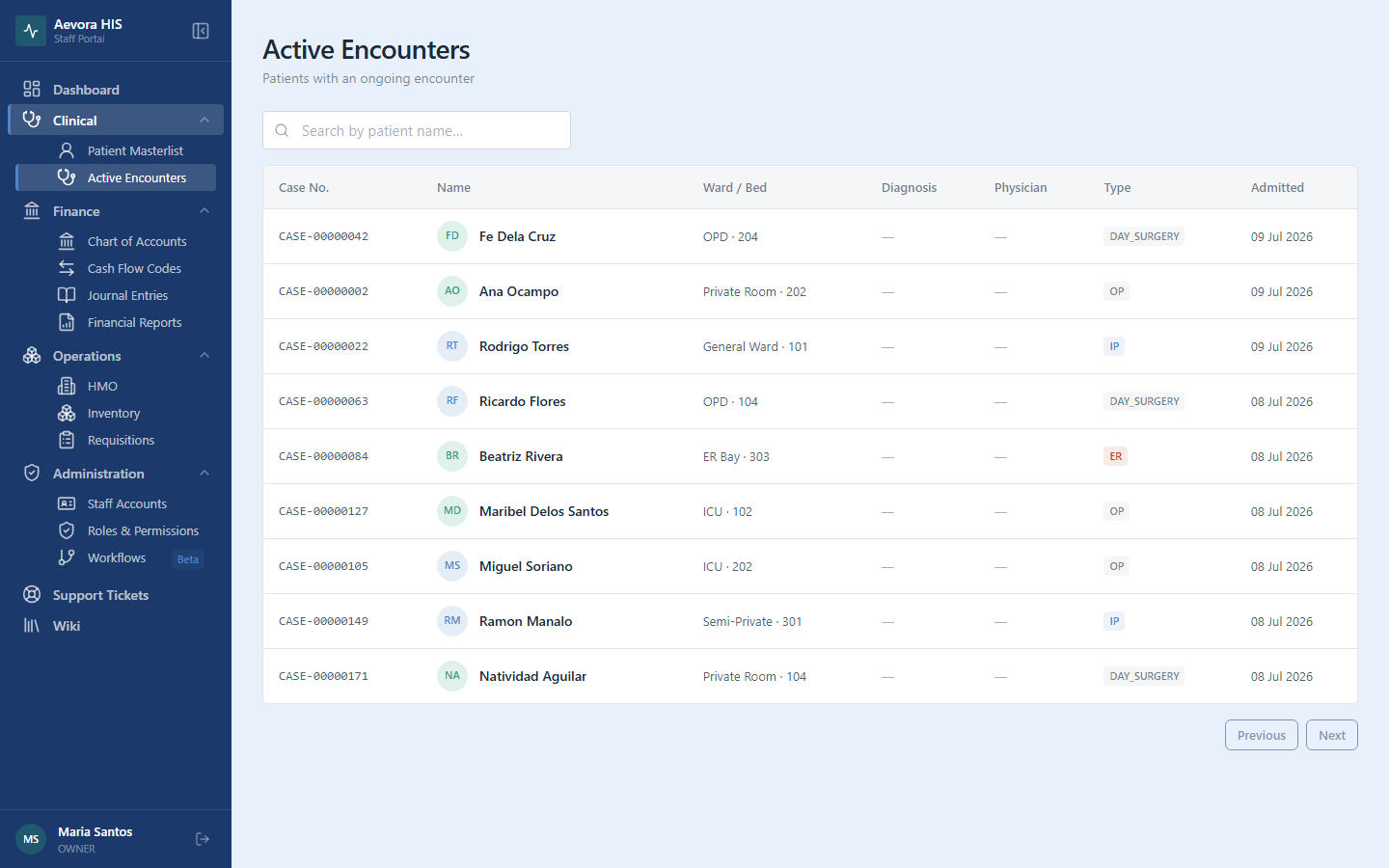1389x868 pixels.
Task: Click ER Bay · 303 ward cell
Action: 736,457
